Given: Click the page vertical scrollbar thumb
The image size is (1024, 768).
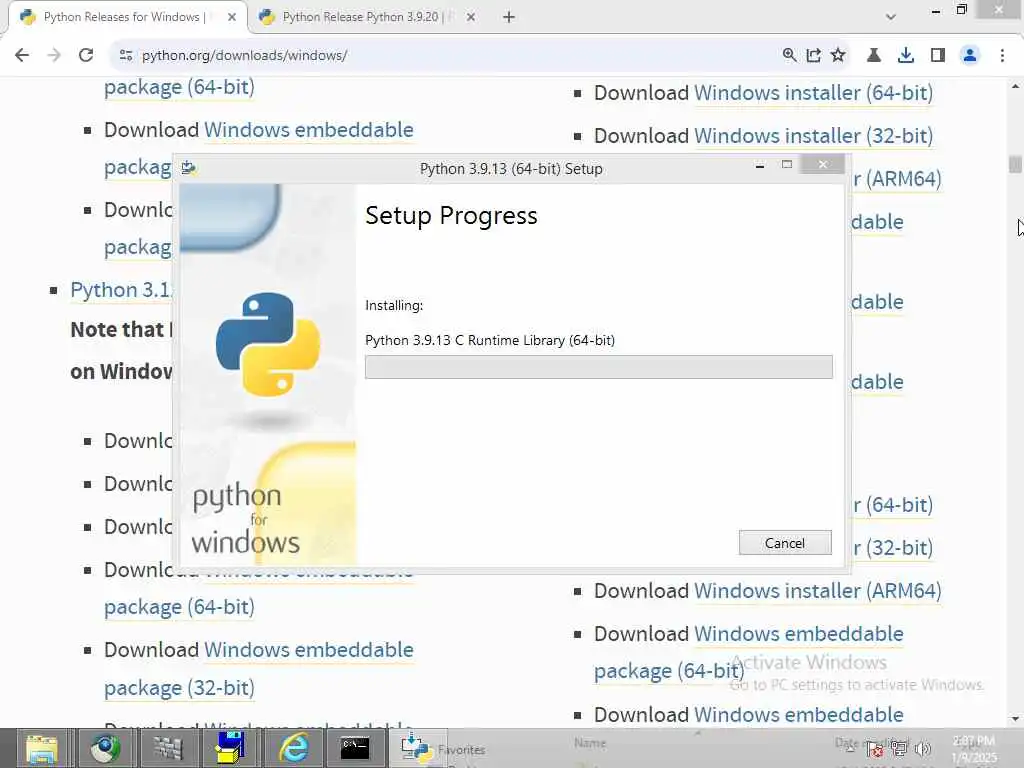Looking at the screenshot, I should 1015,164.
